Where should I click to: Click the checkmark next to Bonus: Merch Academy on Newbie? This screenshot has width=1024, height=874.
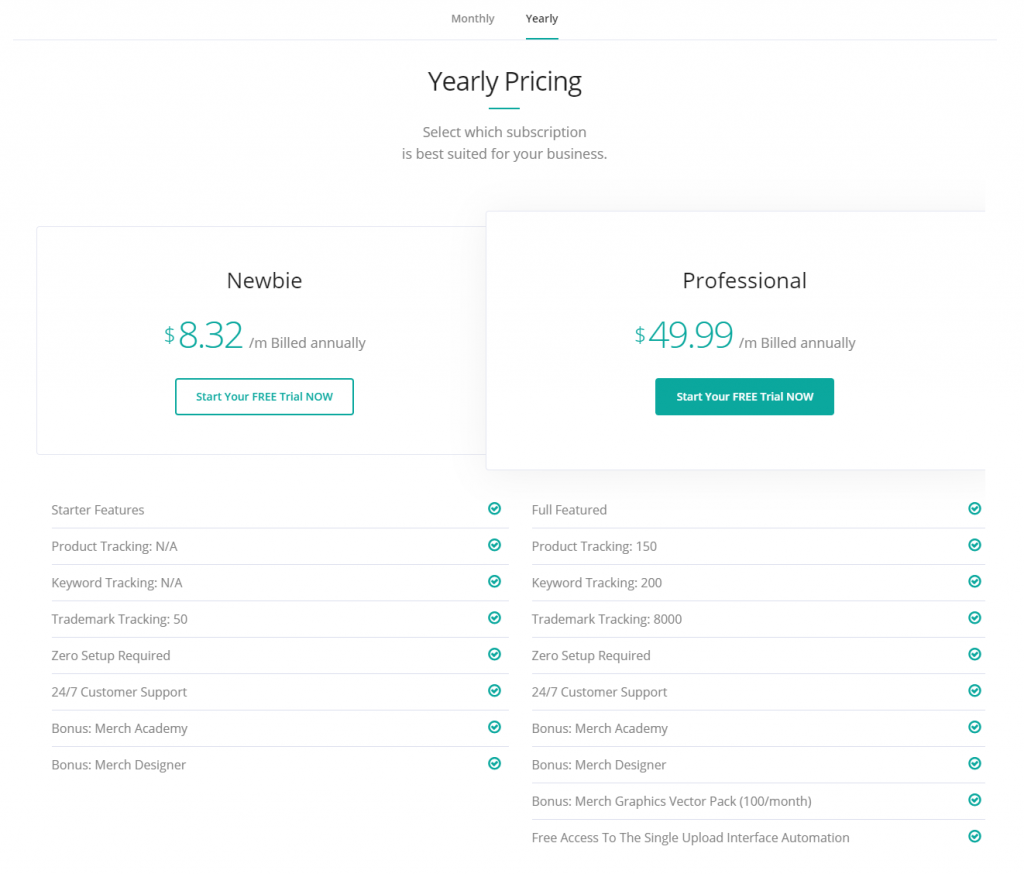pos(494,727)
